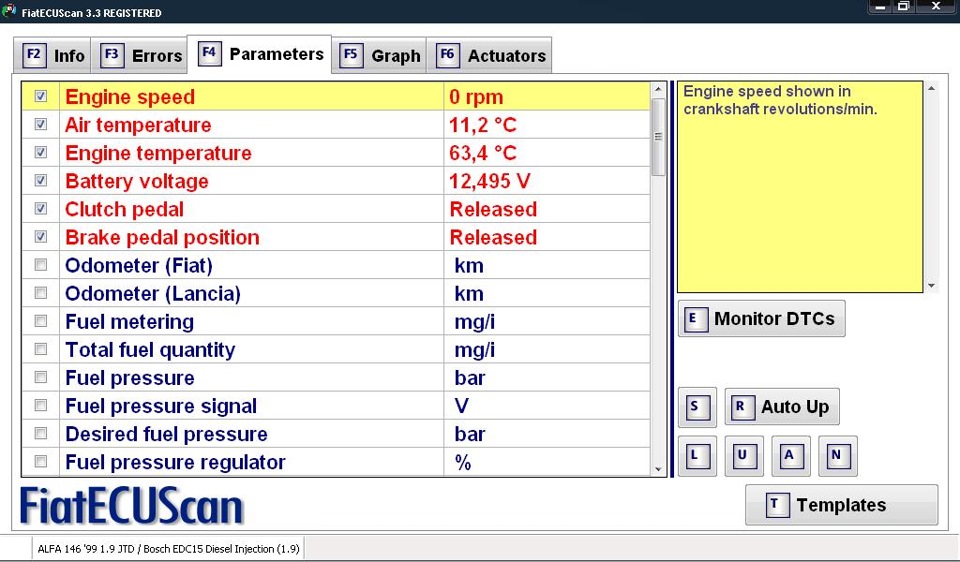The width and height of the screenshot is (960, 562).
Task: Uncheck the Battery voltage checkbox
Action: click(40, 180)
